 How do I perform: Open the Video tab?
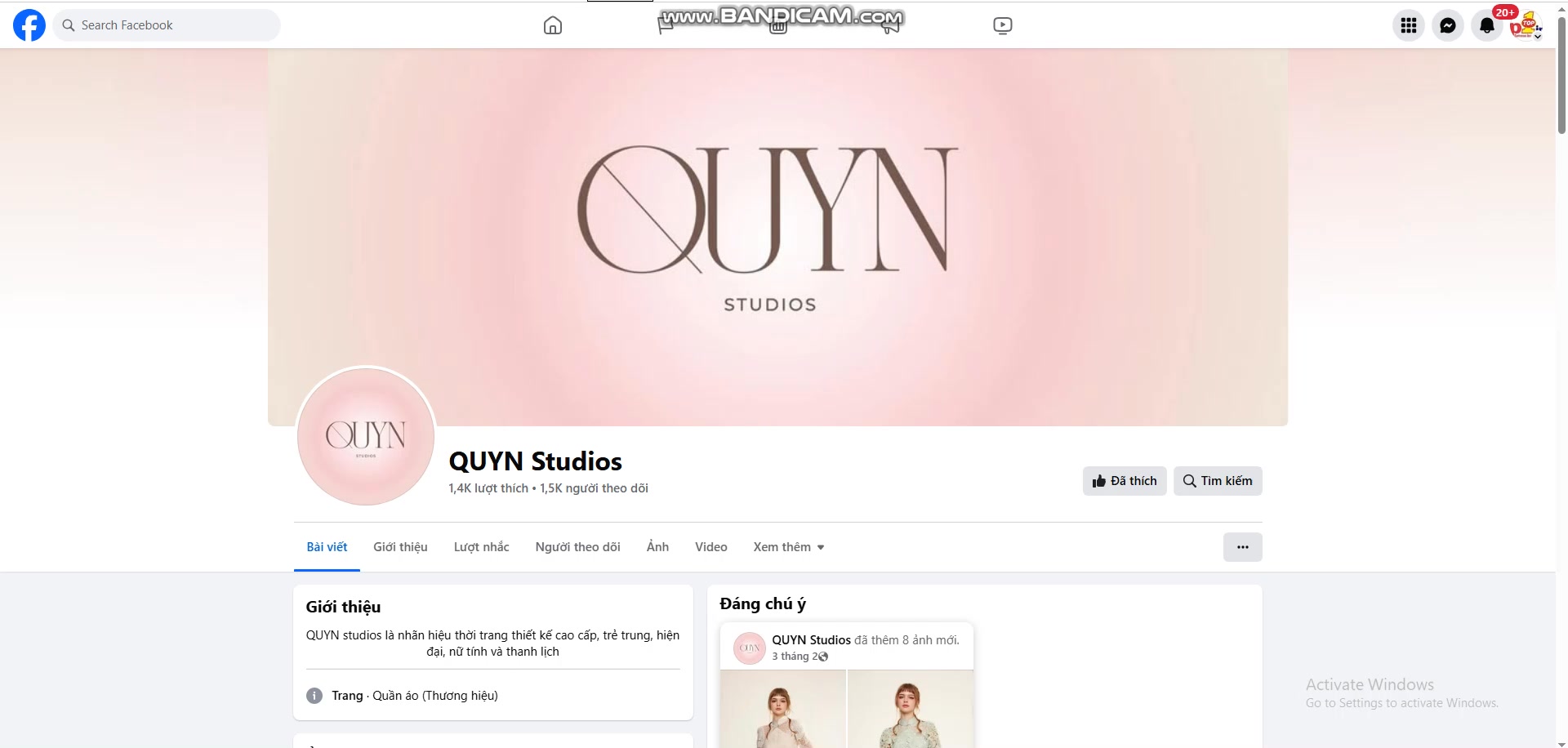tap(710, 547)
